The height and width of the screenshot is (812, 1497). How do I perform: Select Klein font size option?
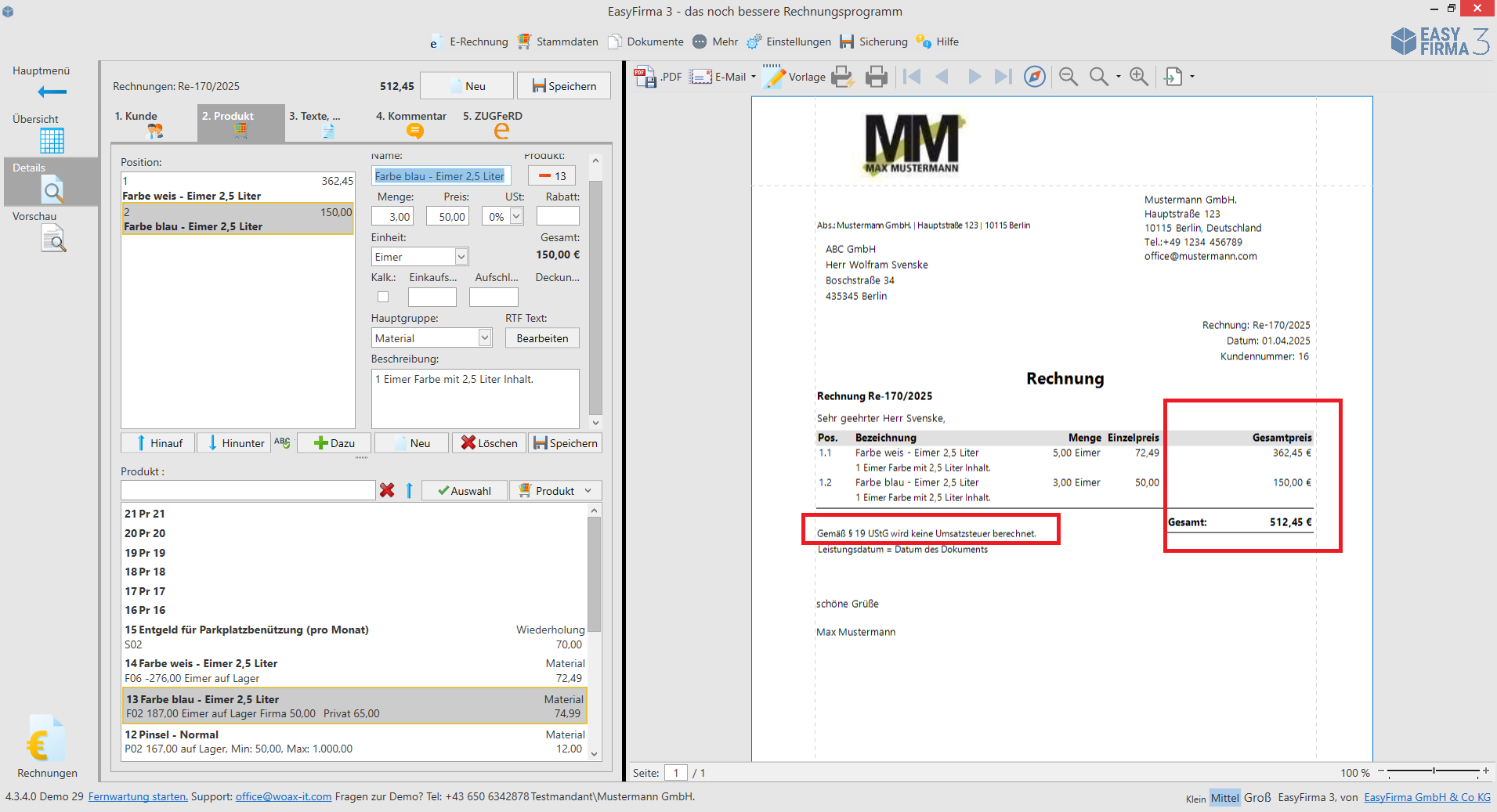pos(1195,799)
